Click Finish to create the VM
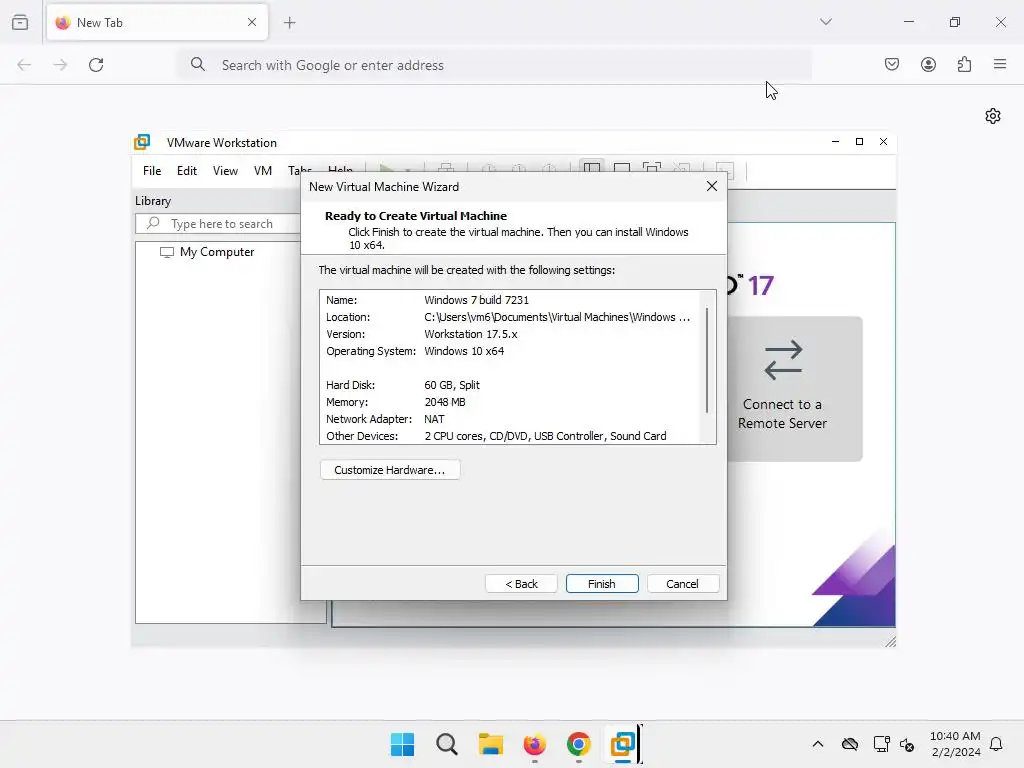 (x=602, y=584)
